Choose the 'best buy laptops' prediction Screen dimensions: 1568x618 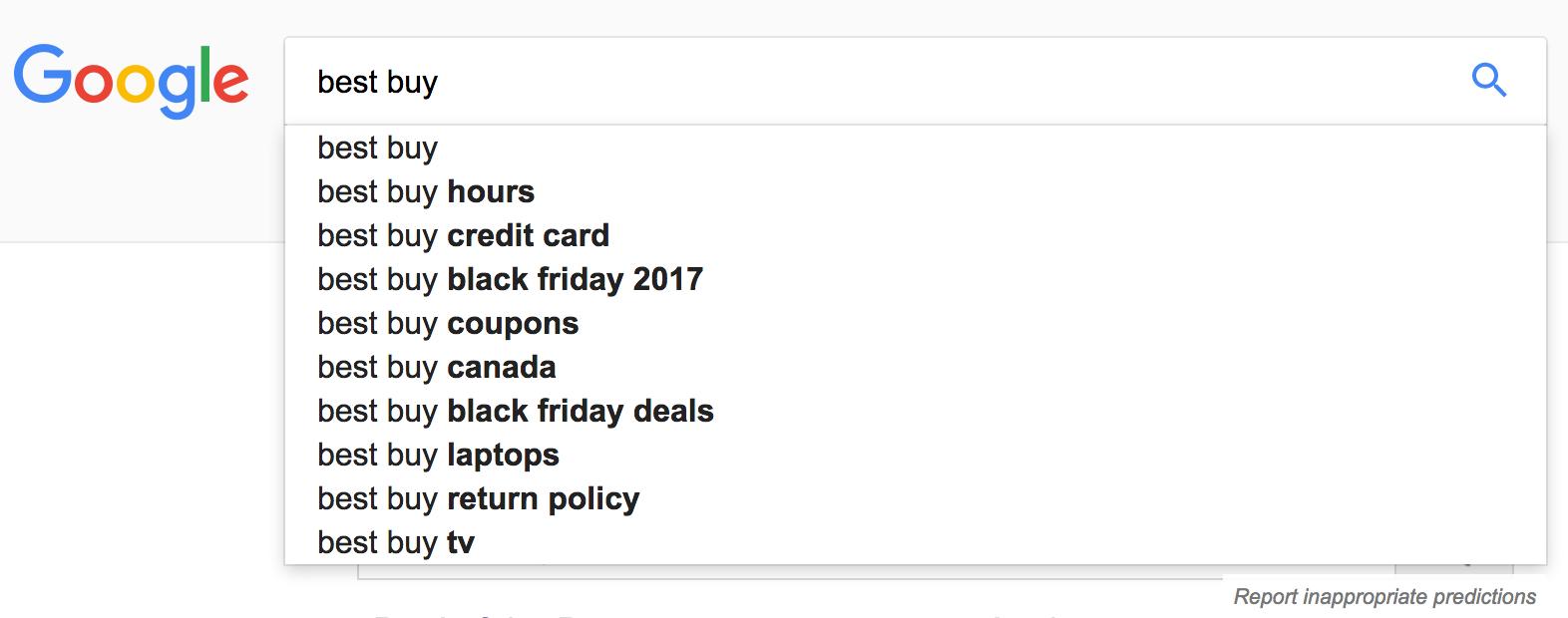coord(438,455)
